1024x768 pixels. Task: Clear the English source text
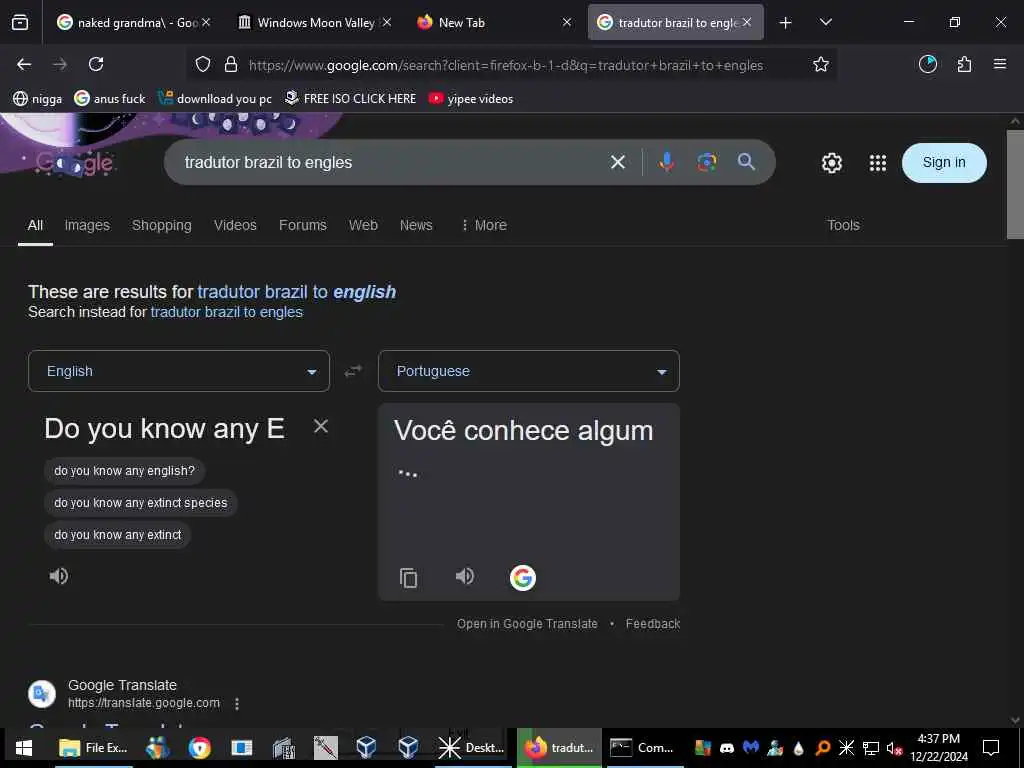click(321, 426)
